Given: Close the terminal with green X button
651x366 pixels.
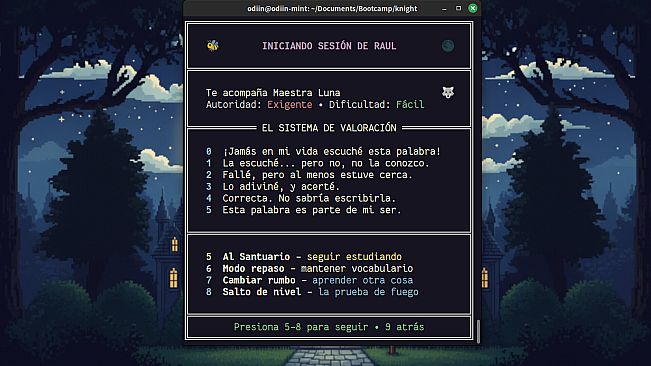Looking at the screenshot, I should (472, 8).
